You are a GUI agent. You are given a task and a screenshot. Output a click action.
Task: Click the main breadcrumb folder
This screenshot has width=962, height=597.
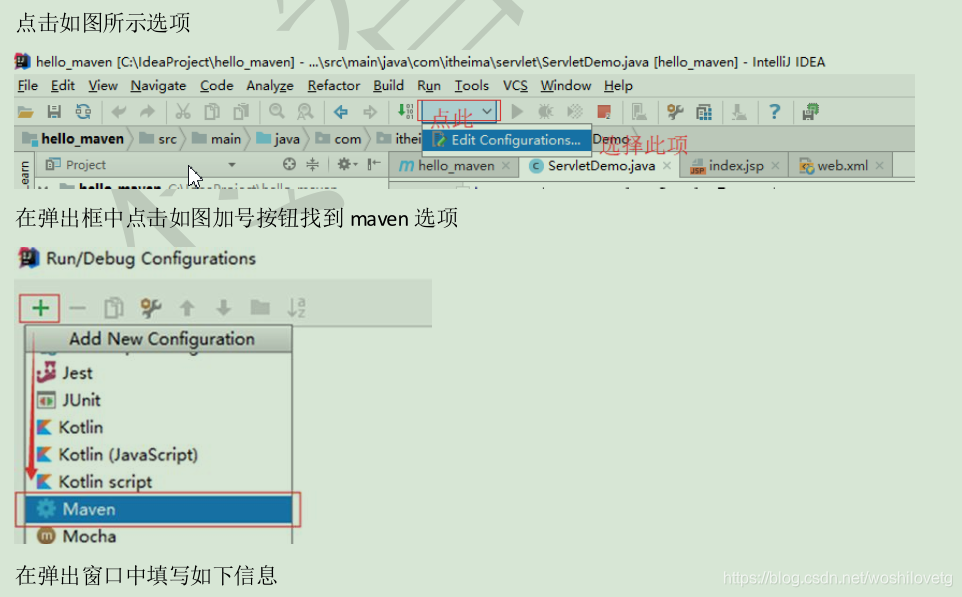(x=217, y=139)
